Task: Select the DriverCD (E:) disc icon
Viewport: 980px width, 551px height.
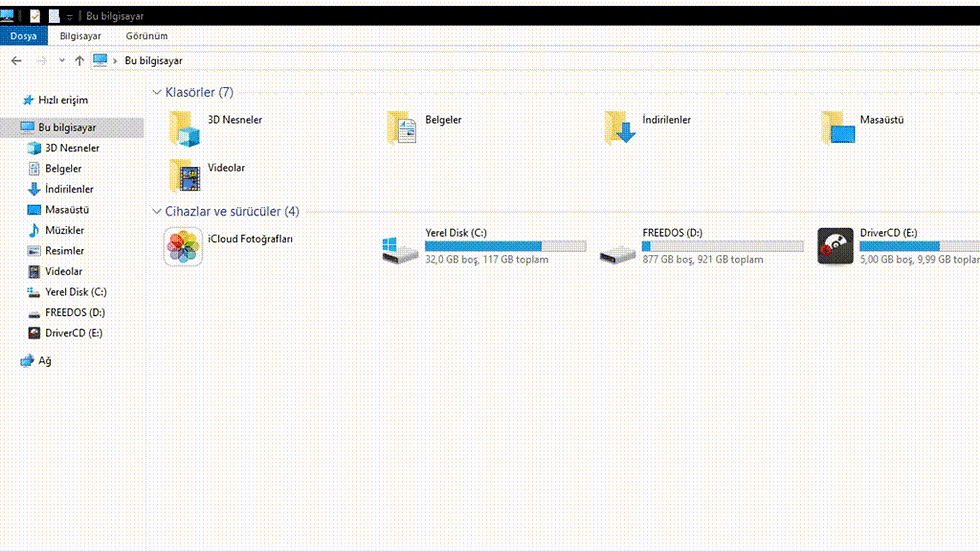Action: [835, 246]
